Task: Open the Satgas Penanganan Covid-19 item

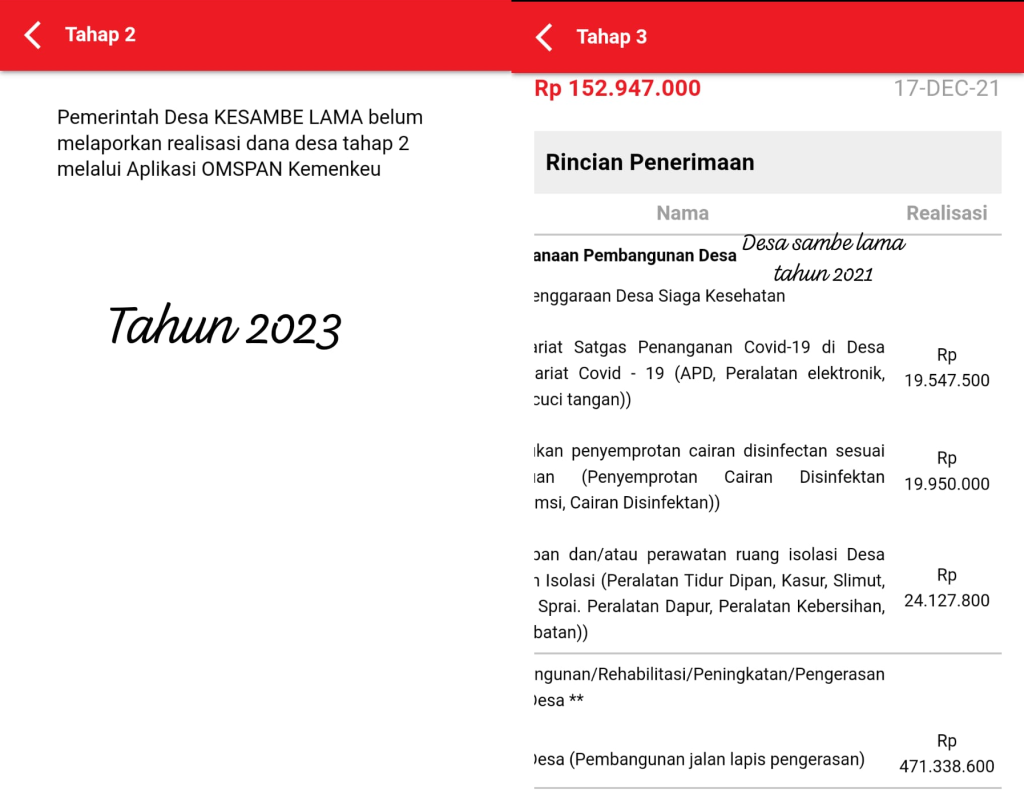Action: [709, 373]
